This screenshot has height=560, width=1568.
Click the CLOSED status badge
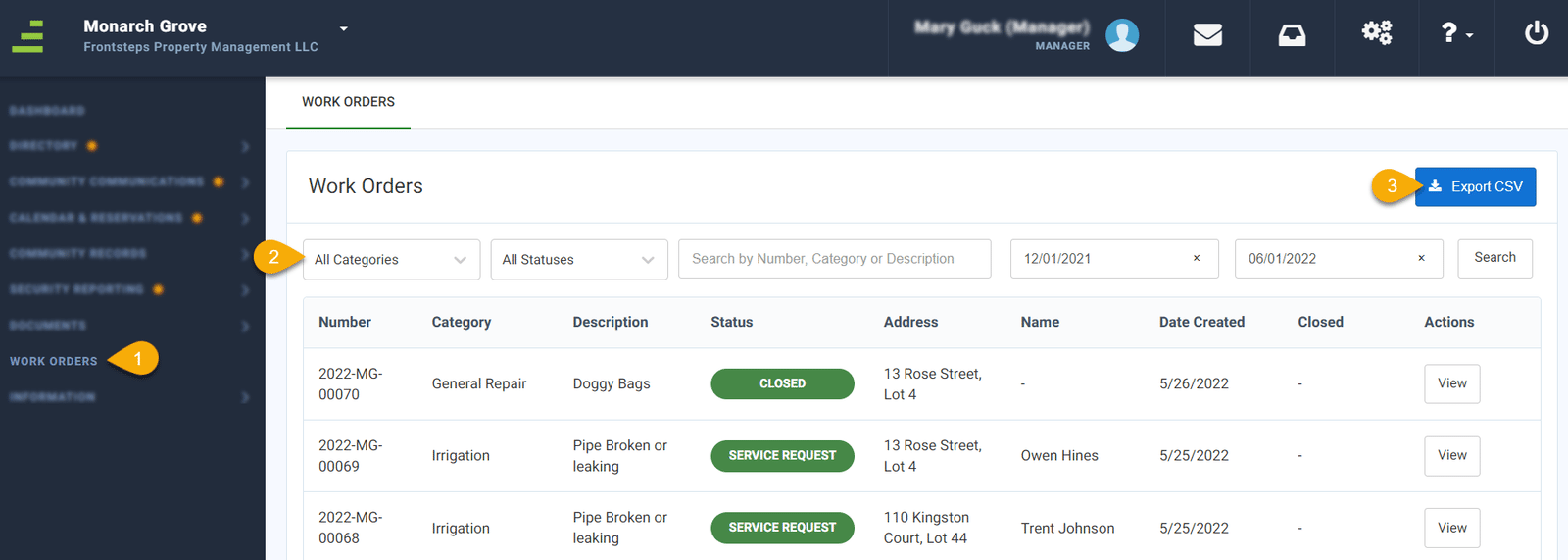click(x=782, y=383)
